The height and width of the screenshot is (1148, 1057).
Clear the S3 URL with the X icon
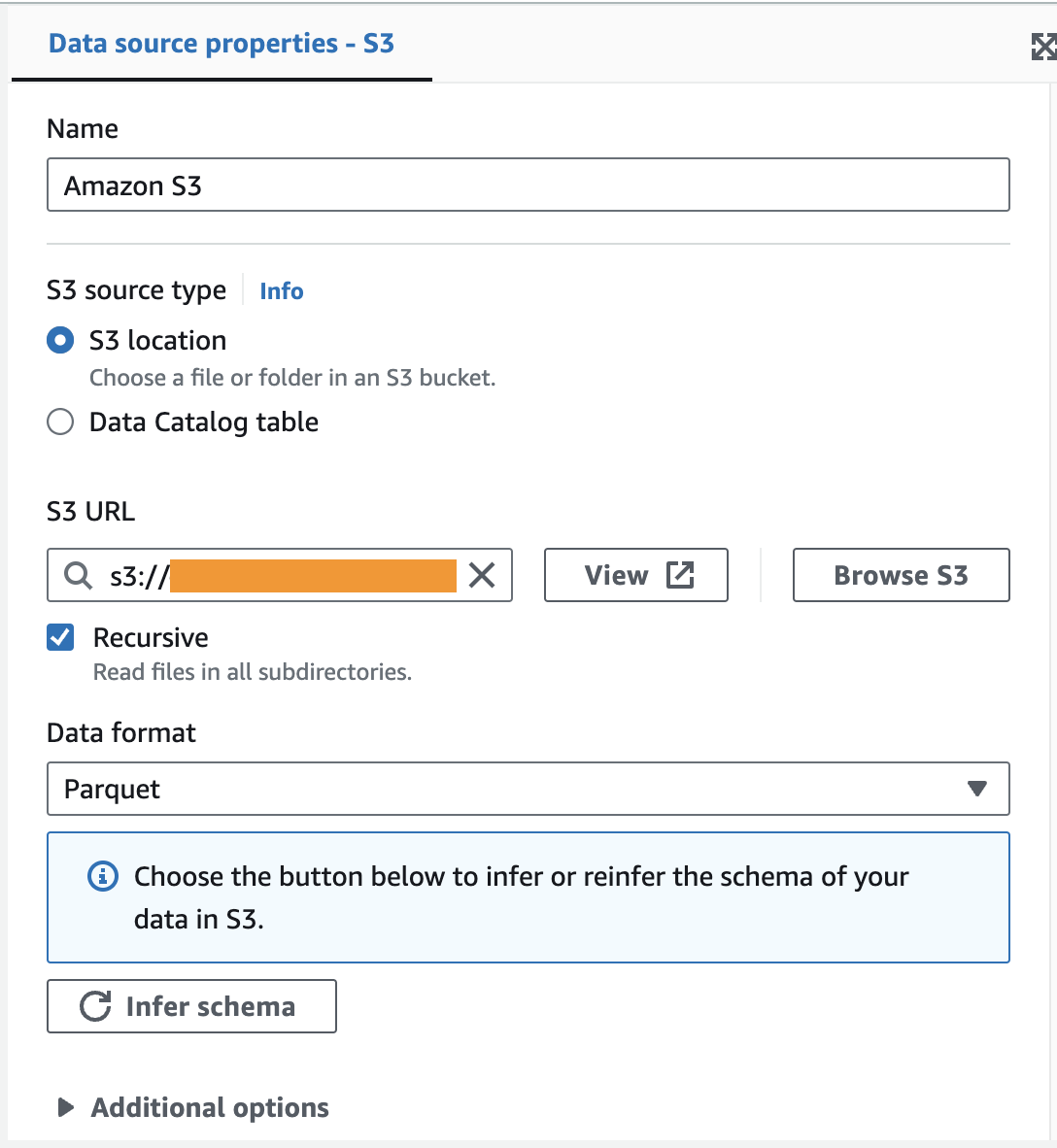(482, 576)
